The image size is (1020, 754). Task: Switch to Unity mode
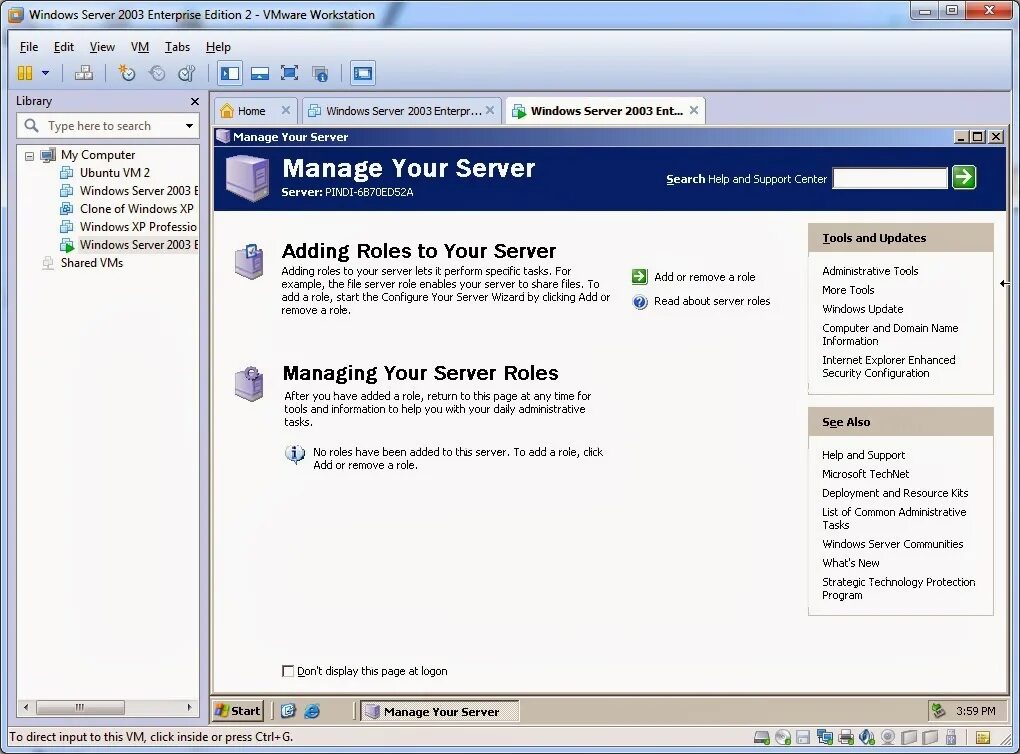click(x=319, y=74)
